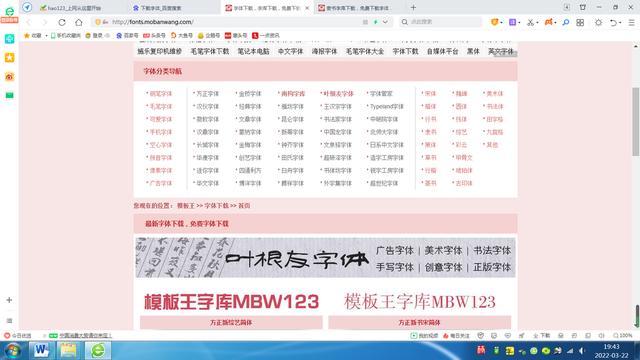Click the skin shirt icon in title bar
Viewport: 640px width, 360px height.
pyautogui.click(x=583, y=7)
